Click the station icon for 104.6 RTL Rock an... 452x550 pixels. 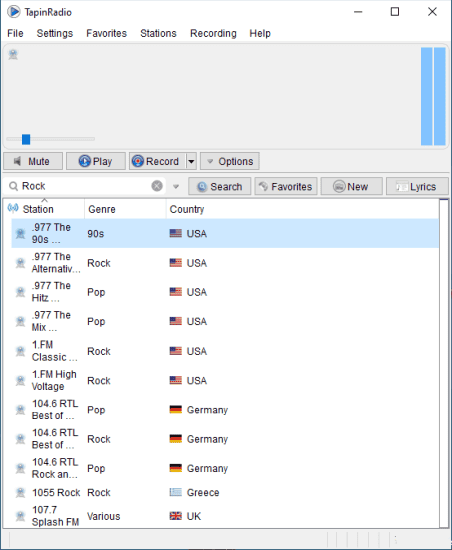(x=20, y=468)
